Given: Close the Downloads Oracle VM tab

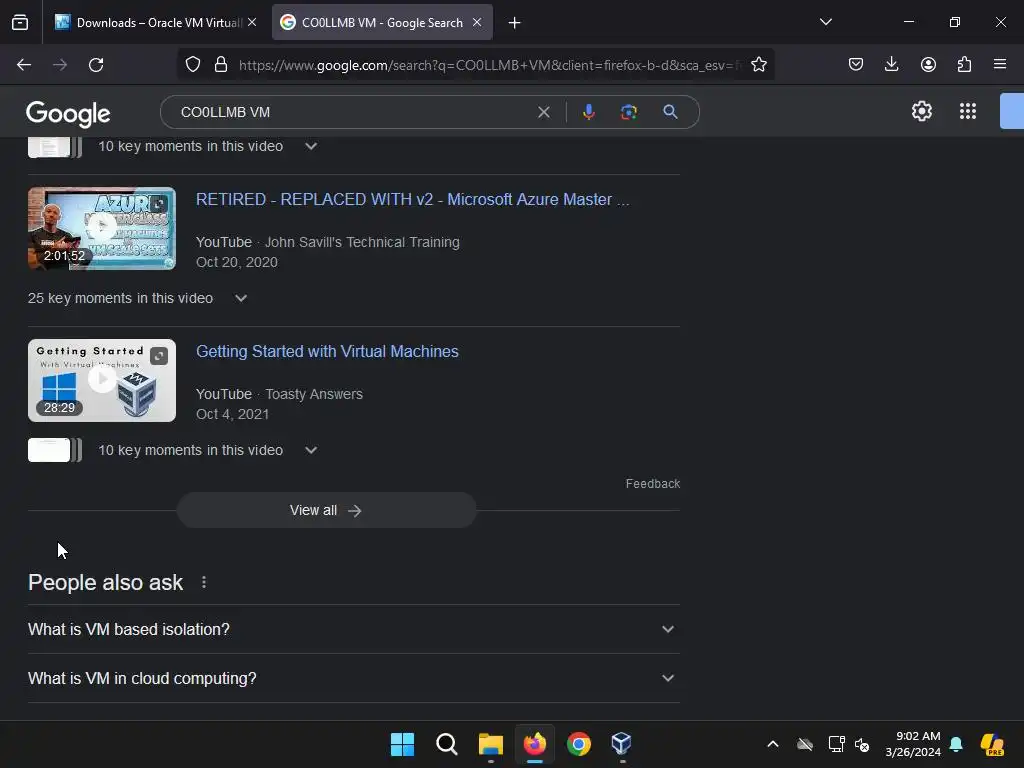Looking at the screenshot, I should [x=252, y=22].
